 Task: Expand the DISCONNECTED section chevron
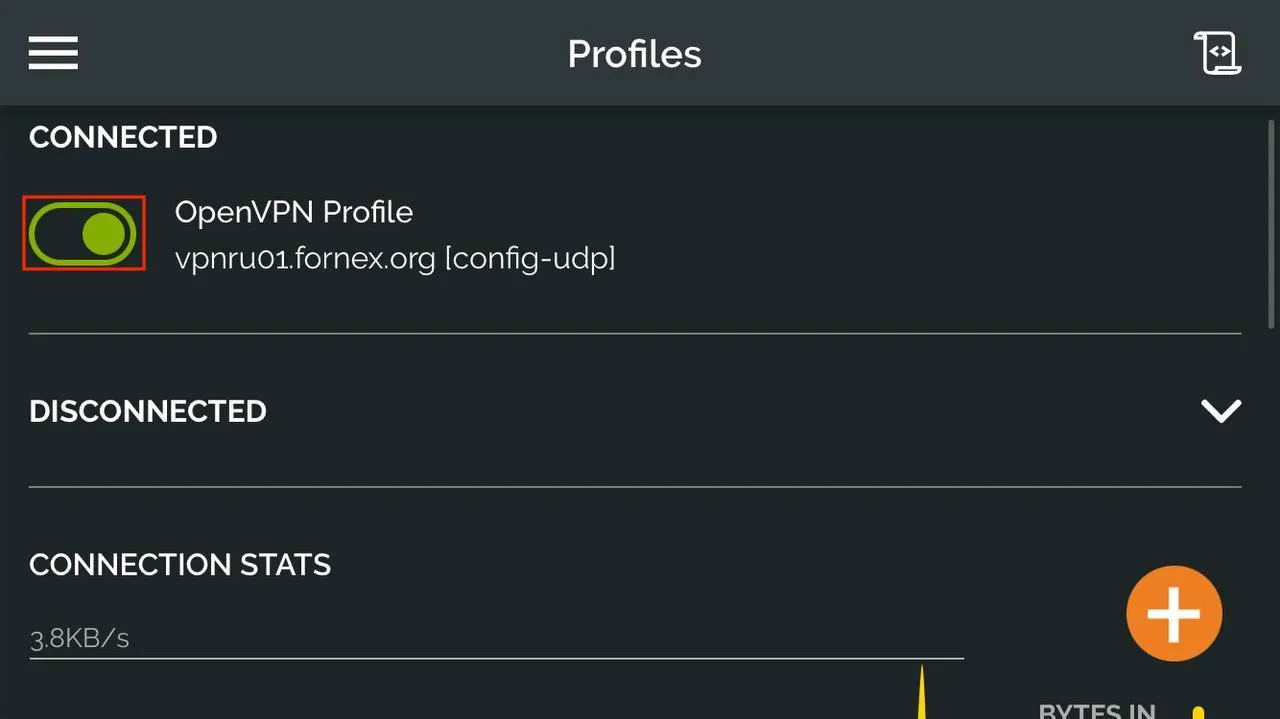pyautogui.click(x=1221, y=411)
